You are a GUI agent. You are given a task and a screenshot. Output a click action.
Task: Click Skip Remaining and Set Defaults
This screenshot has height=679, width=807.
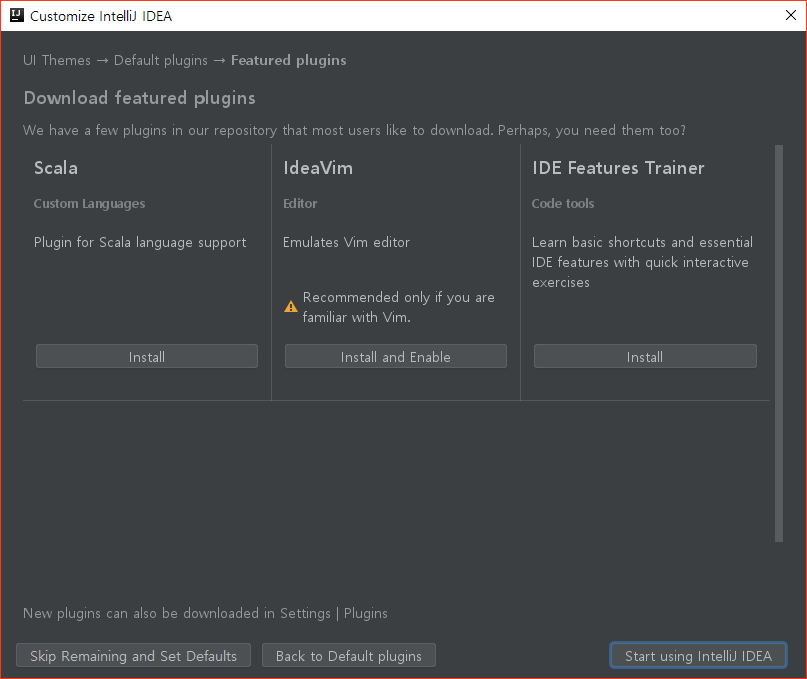pyautogui.click(x=133, y=655)
